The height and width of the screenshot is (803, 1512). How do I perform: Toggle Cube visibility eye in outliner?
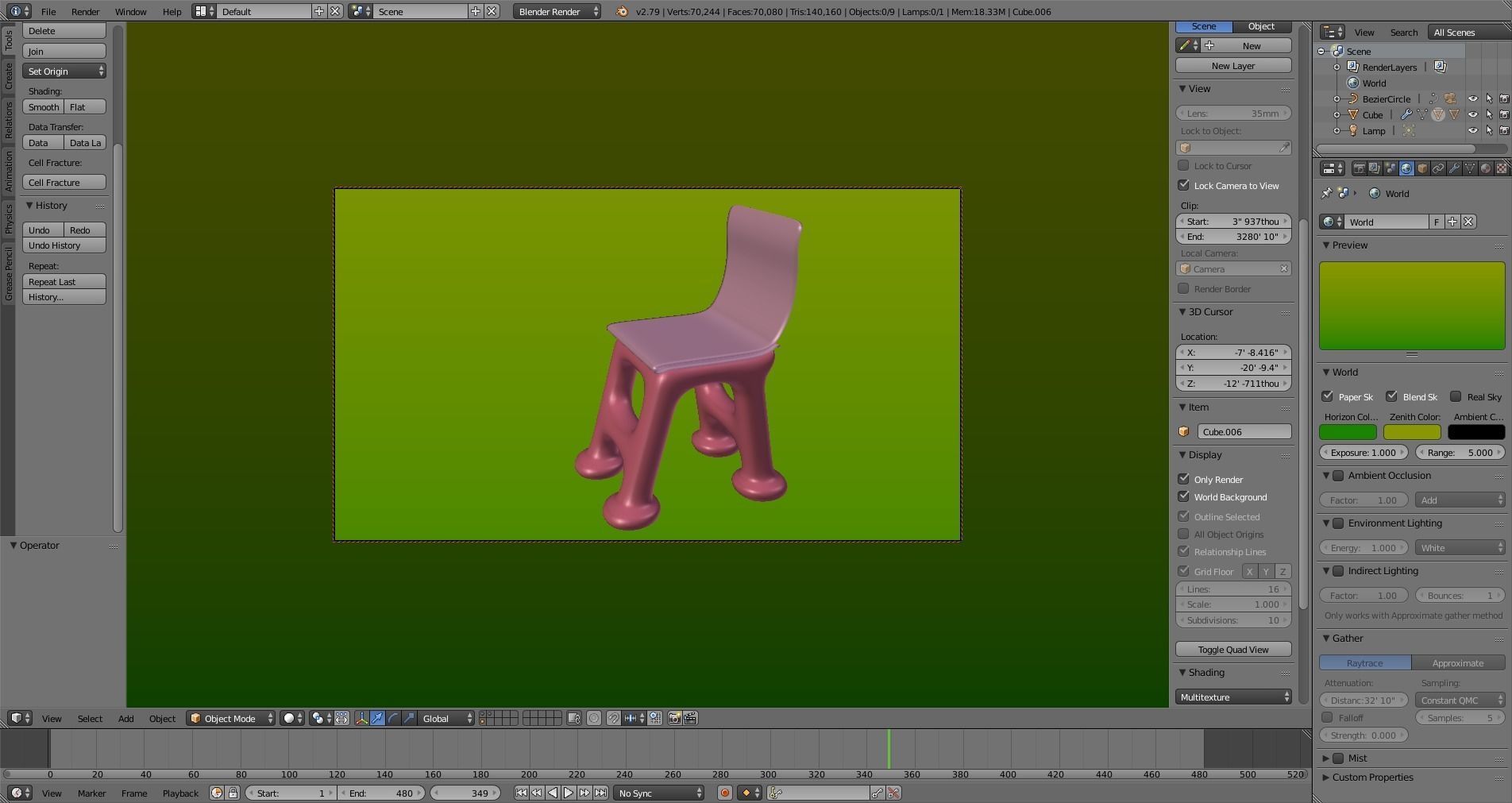(x=1473, y=114)
